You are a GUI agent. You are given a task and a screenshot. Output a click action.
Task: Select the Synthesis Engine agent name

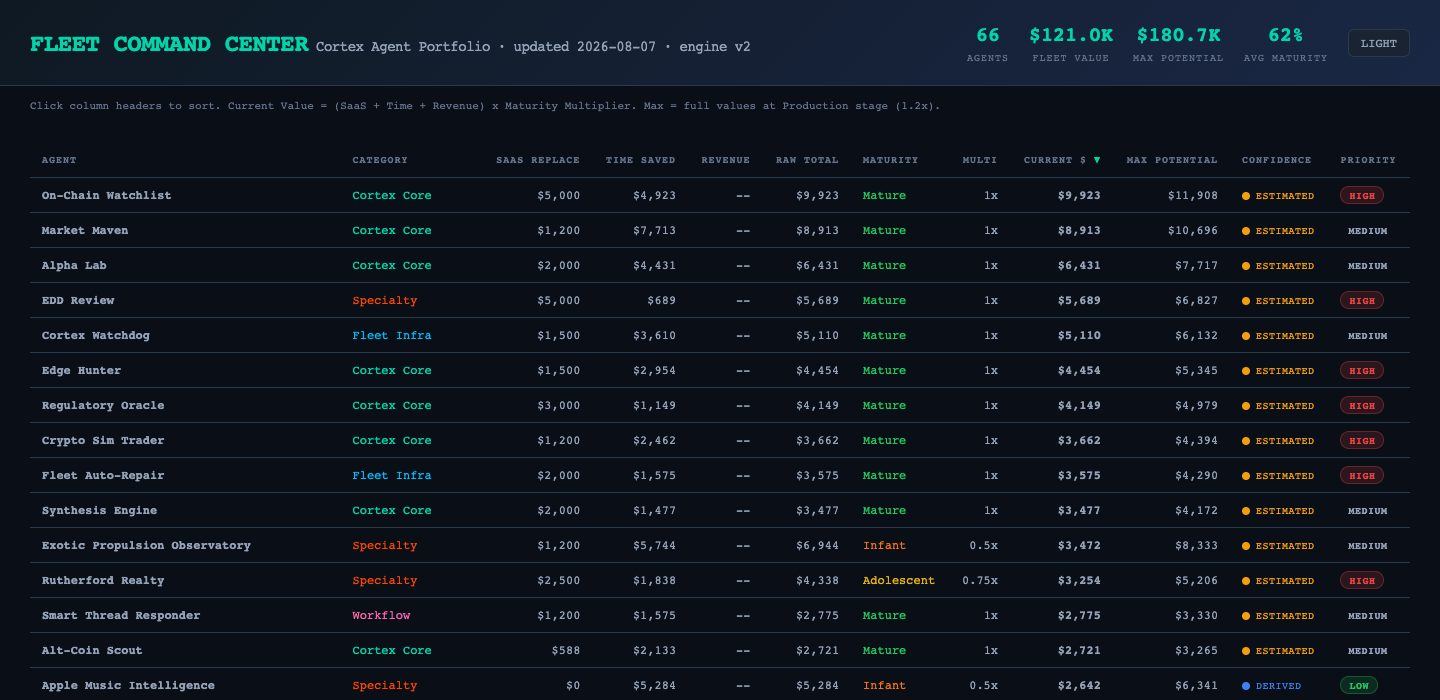pos(99,510)
